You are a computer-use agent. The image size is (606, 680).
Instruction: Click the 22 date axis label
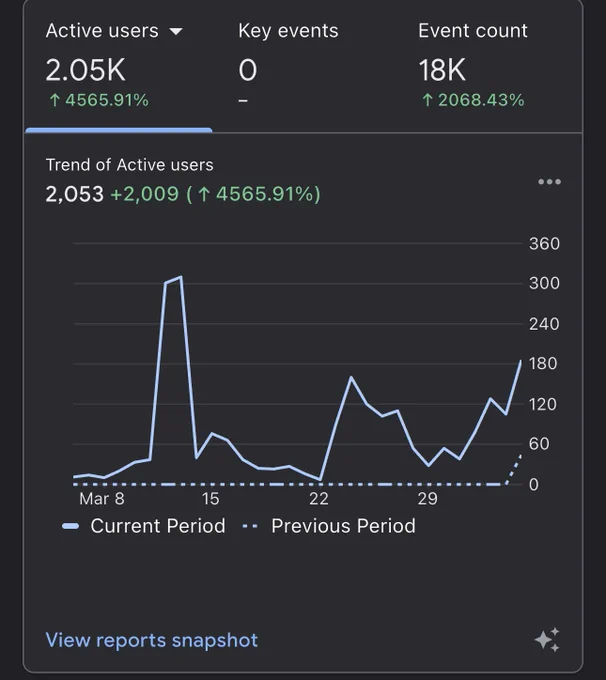[319, 499]
